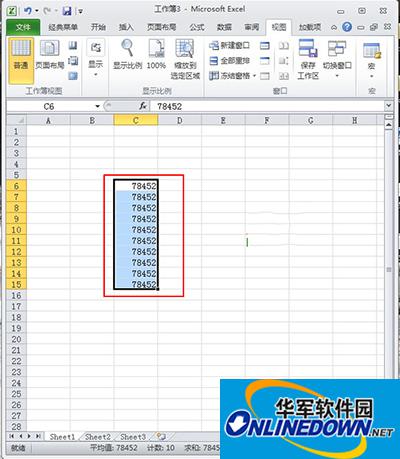The width and height of the screenshot is (400, 459).
Task: Activate Full Screen view small icon
Action: click(x=73, y=76)
